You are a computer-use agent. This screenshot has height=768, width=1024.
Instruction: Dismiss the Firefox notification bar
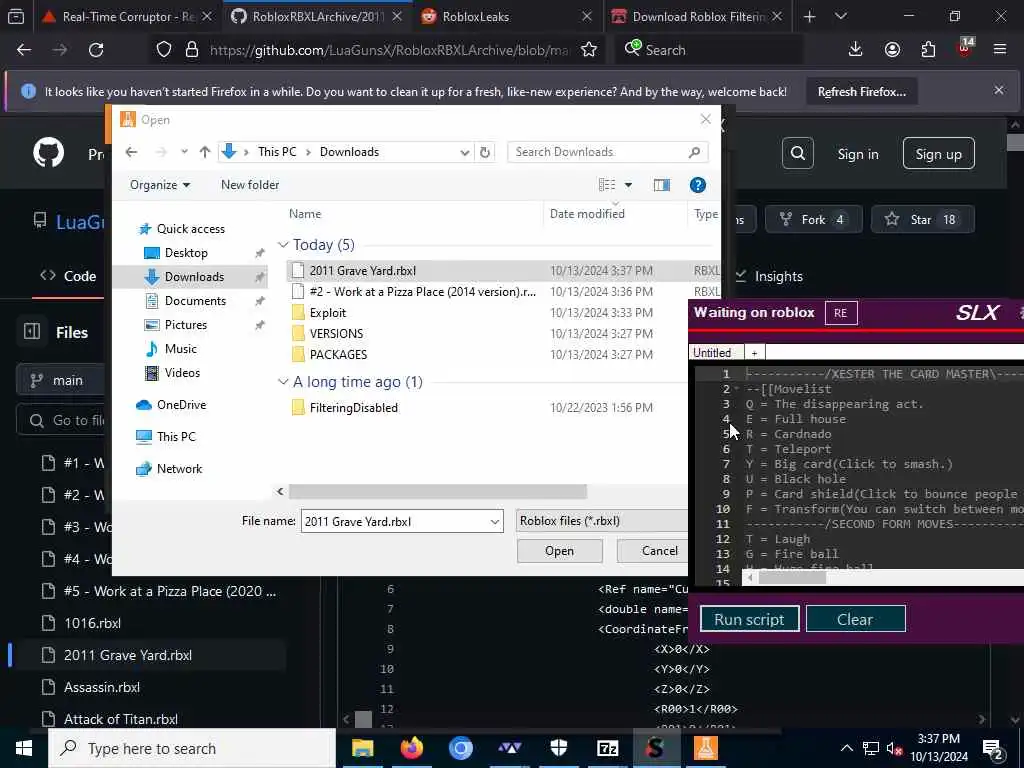pyautogui.click(x=999, y=91)
